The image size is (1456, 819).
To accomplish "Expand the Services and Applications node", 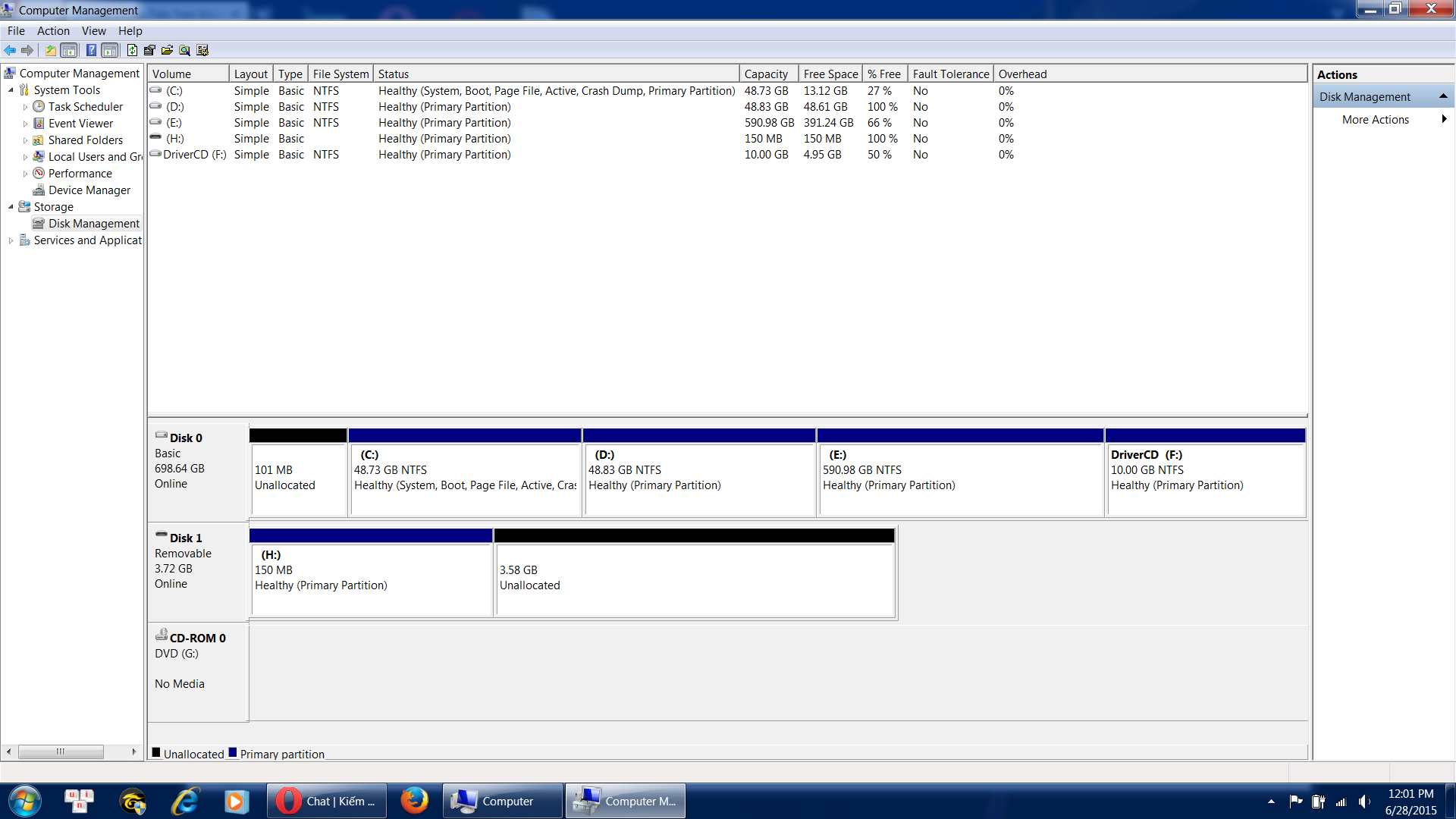I will point(11,240).
